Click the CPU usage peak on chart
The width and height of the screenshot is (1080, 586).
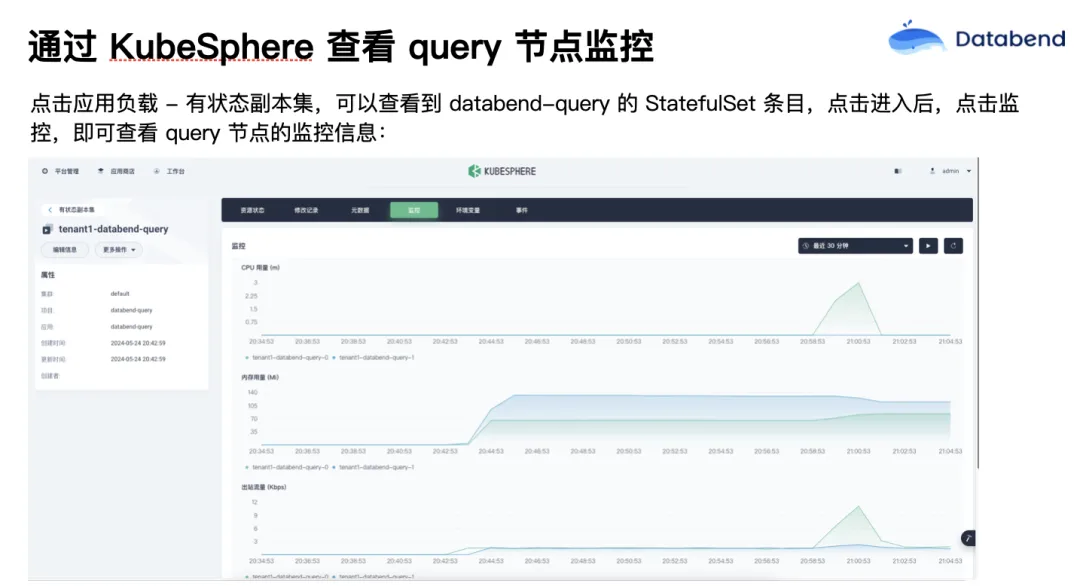pyautogui.click(x=858, y=283)
